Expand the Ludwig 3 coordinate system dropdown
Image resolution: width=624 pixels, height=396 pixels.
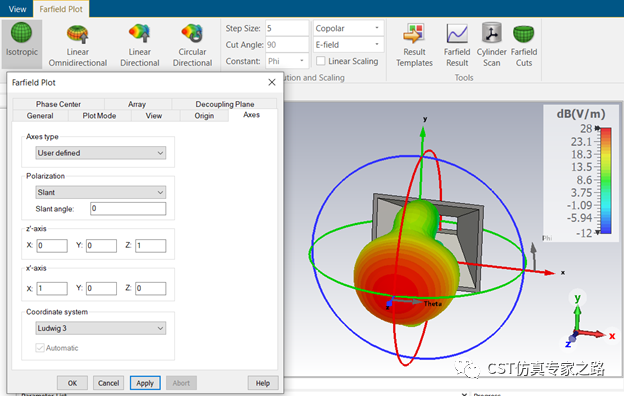click(x=101, y=328)
